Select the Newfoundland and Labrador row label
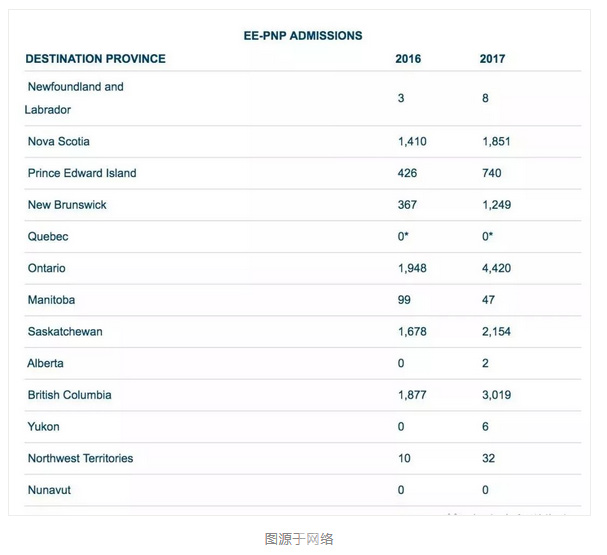The image size is (607, 555). [x=75, y=98]
